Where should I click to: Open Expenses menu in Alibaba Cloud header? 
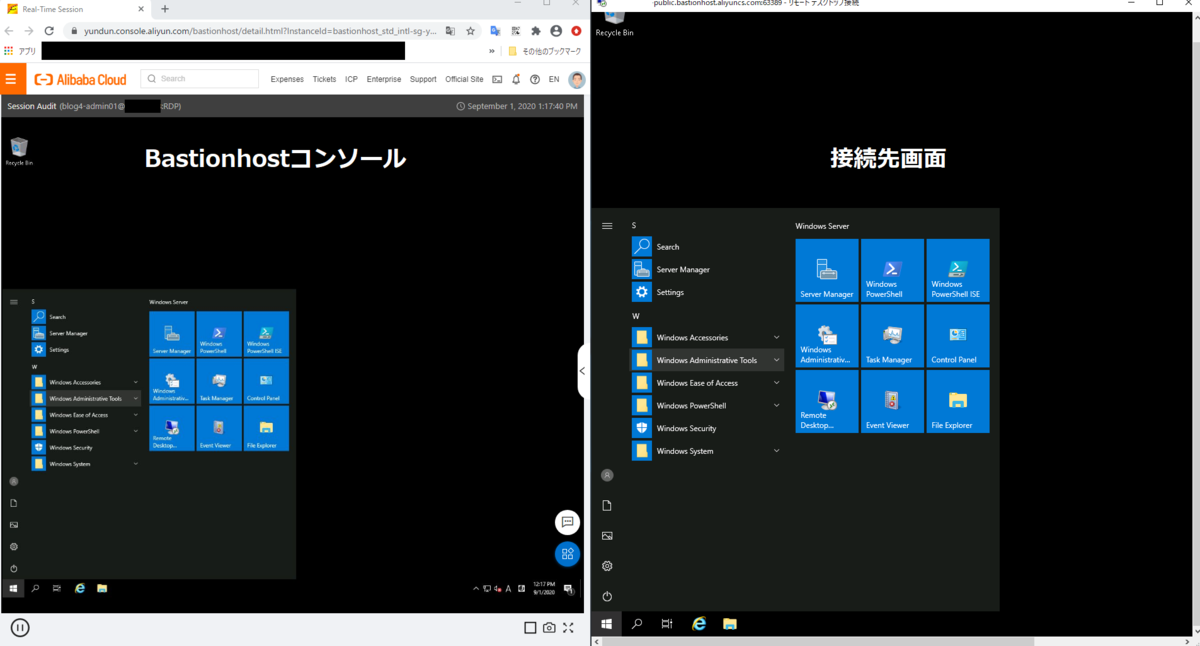[287, 79]
